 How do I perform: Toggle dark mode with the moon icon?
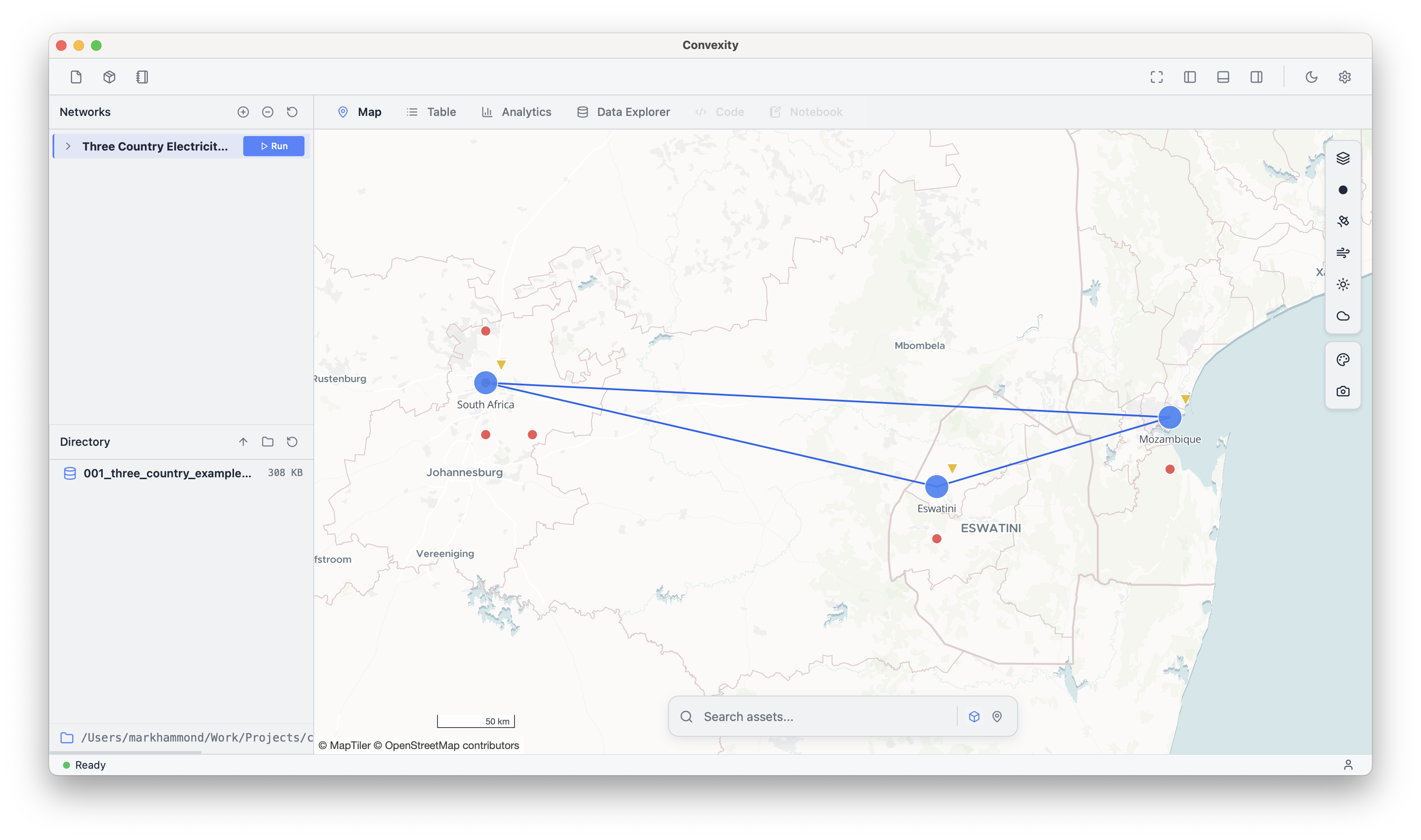tap(1312, 77)
